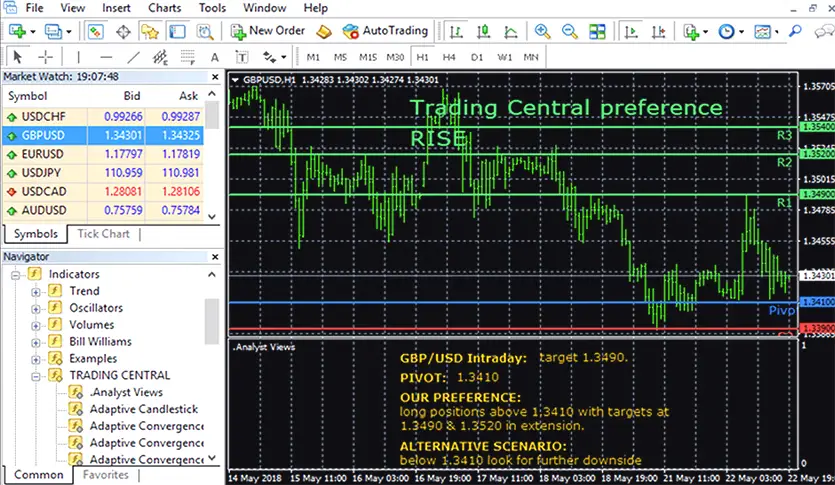Close the Market Watch panel
The image size is (835, 485).
coord(215,77)
